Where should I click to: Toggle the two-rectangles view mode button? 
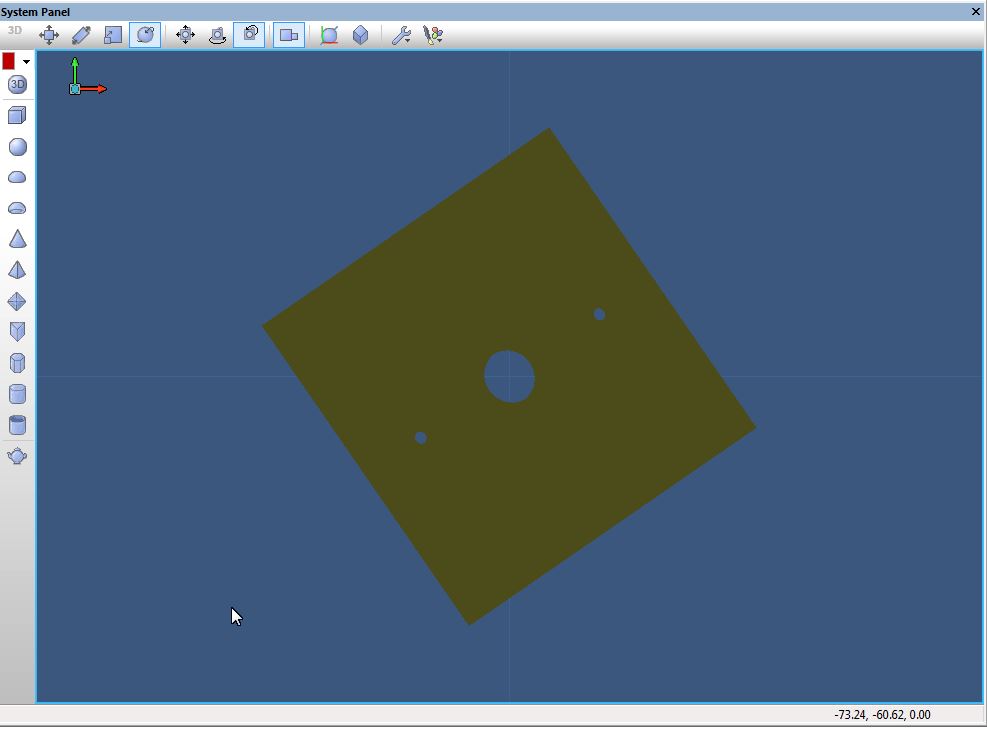tap(289, 35)
